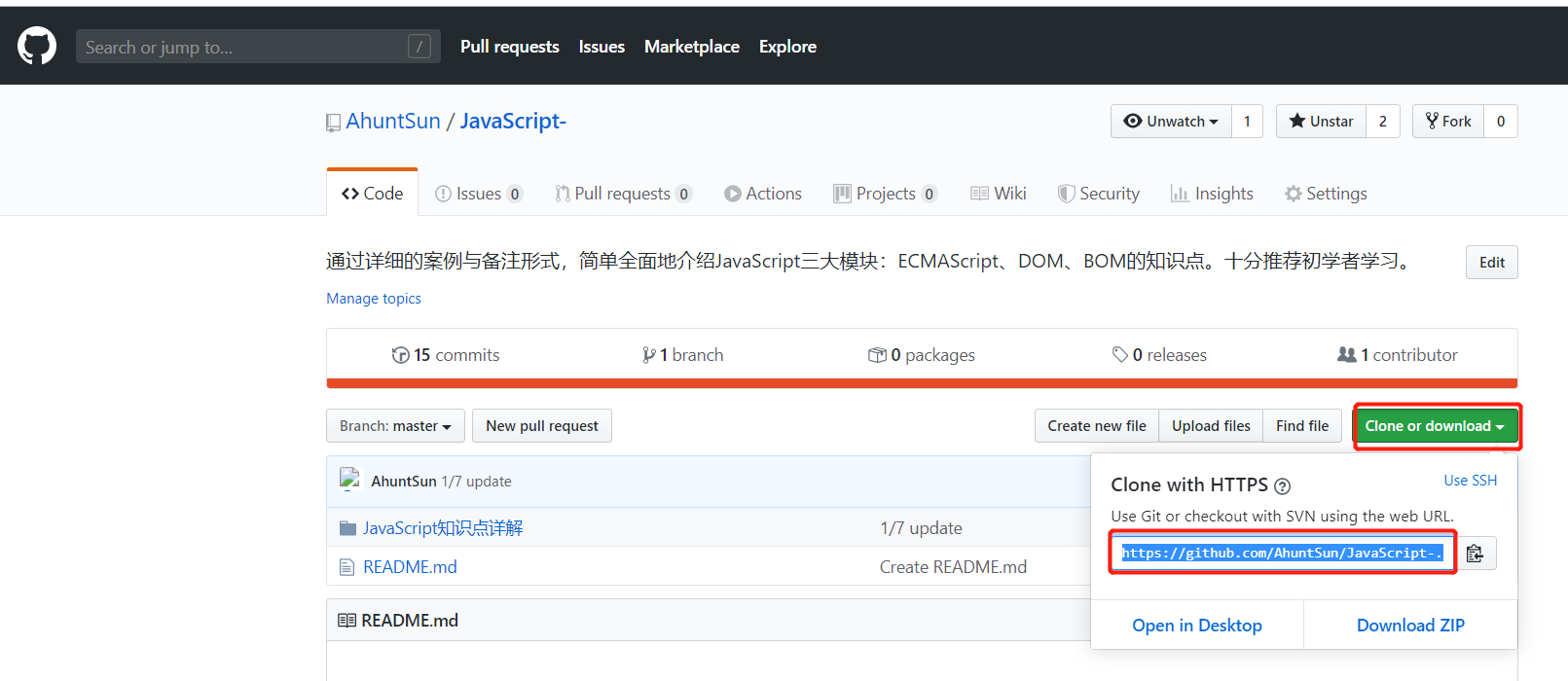Screen dimensions: 1568x681
Task: Copy clone URL with clipboard icon
Action: (x=1477, y=553)
